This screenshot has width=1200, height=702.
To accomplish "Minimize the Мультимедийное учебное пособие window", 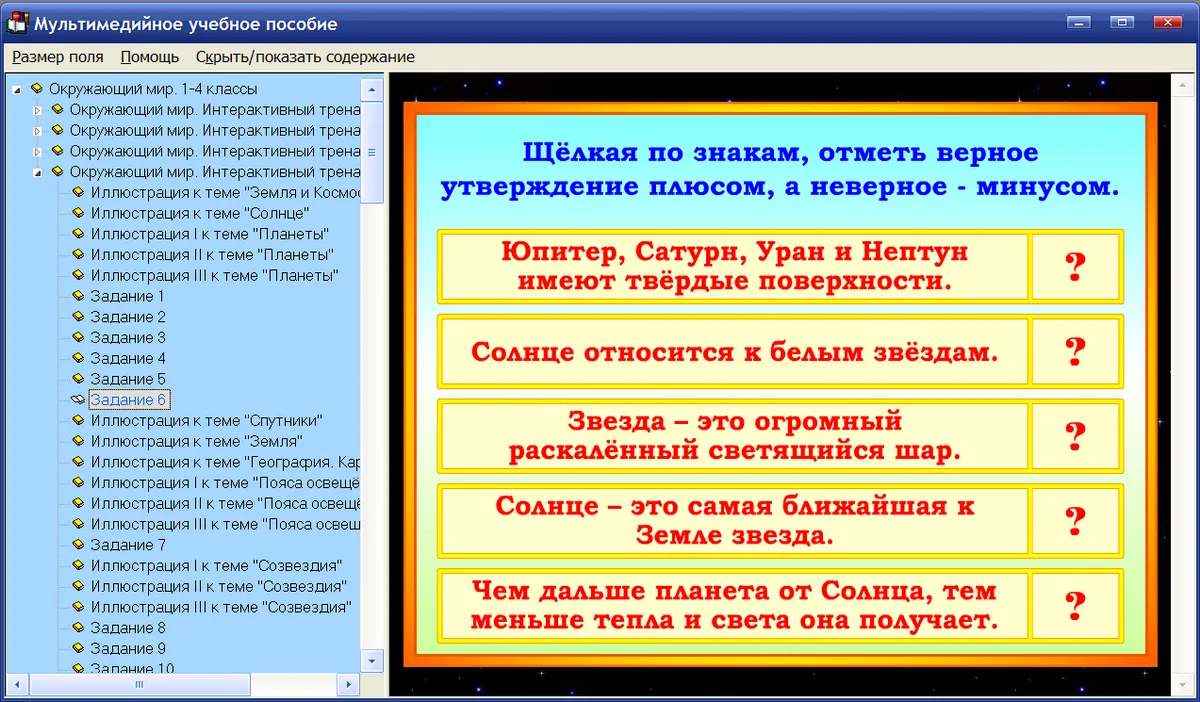I will [1078, 22].
